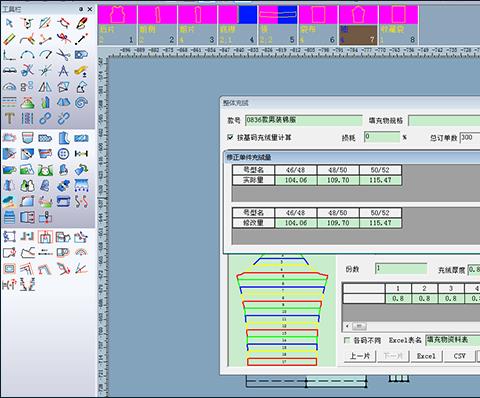
Task: Select the S-curve double line tool
Action: [x=81, y=202]
